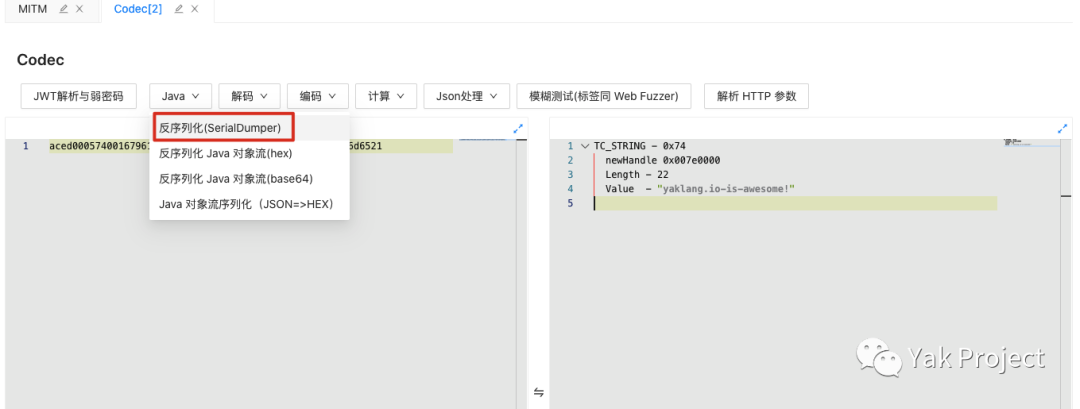
Task: Click the left editor minimap
Action: click(x=482, y=140)
